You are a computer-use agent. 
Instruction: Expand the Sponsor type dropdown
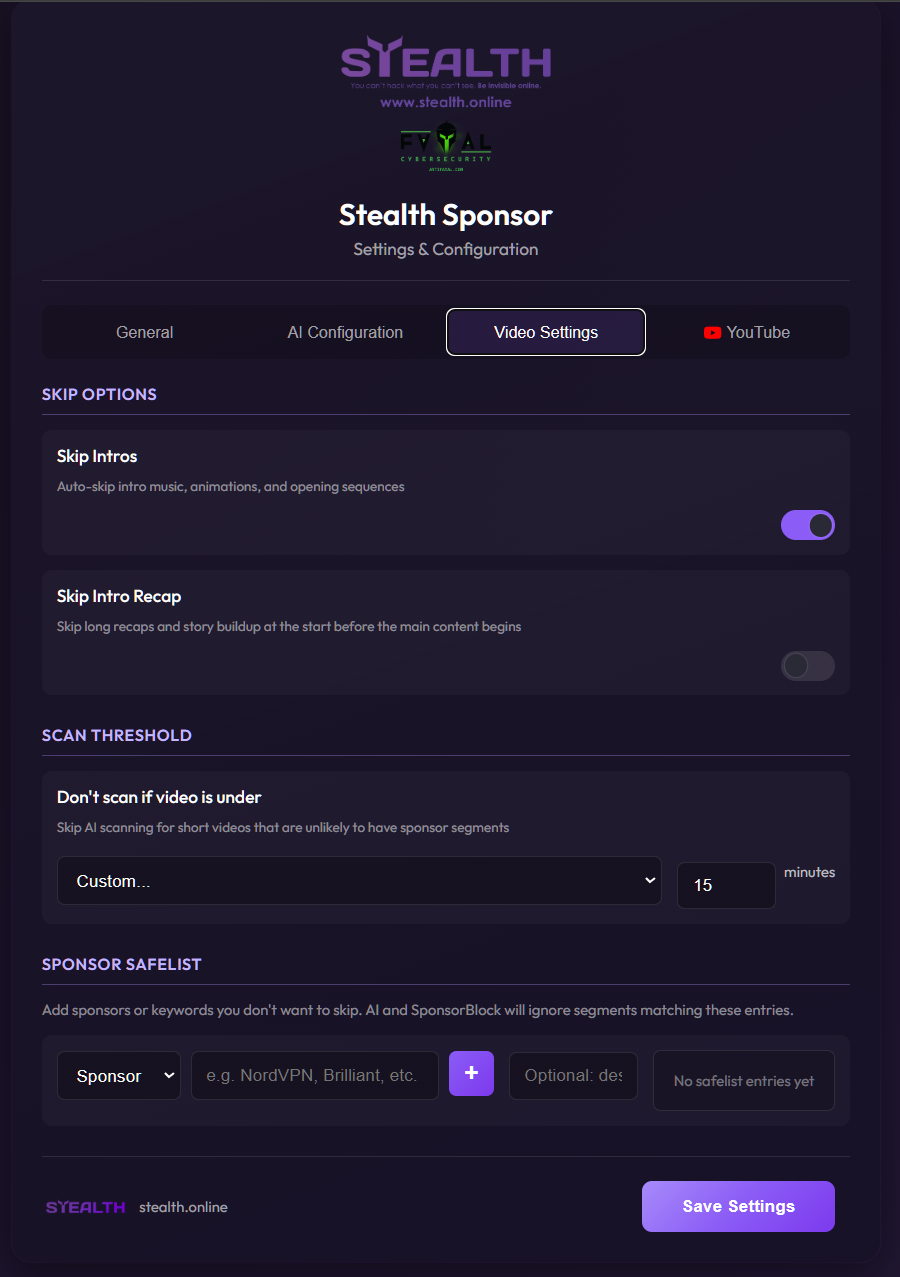(118, 1076)
